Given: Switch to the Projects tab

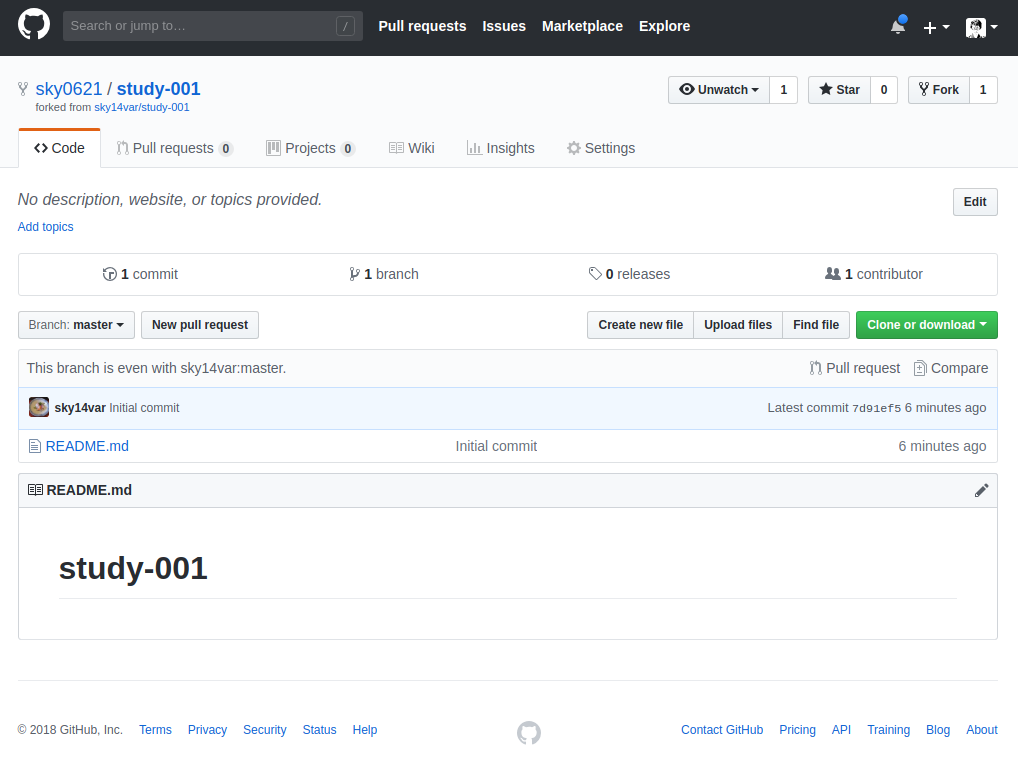Looking at the screenshot, I should tap(310, 148).
